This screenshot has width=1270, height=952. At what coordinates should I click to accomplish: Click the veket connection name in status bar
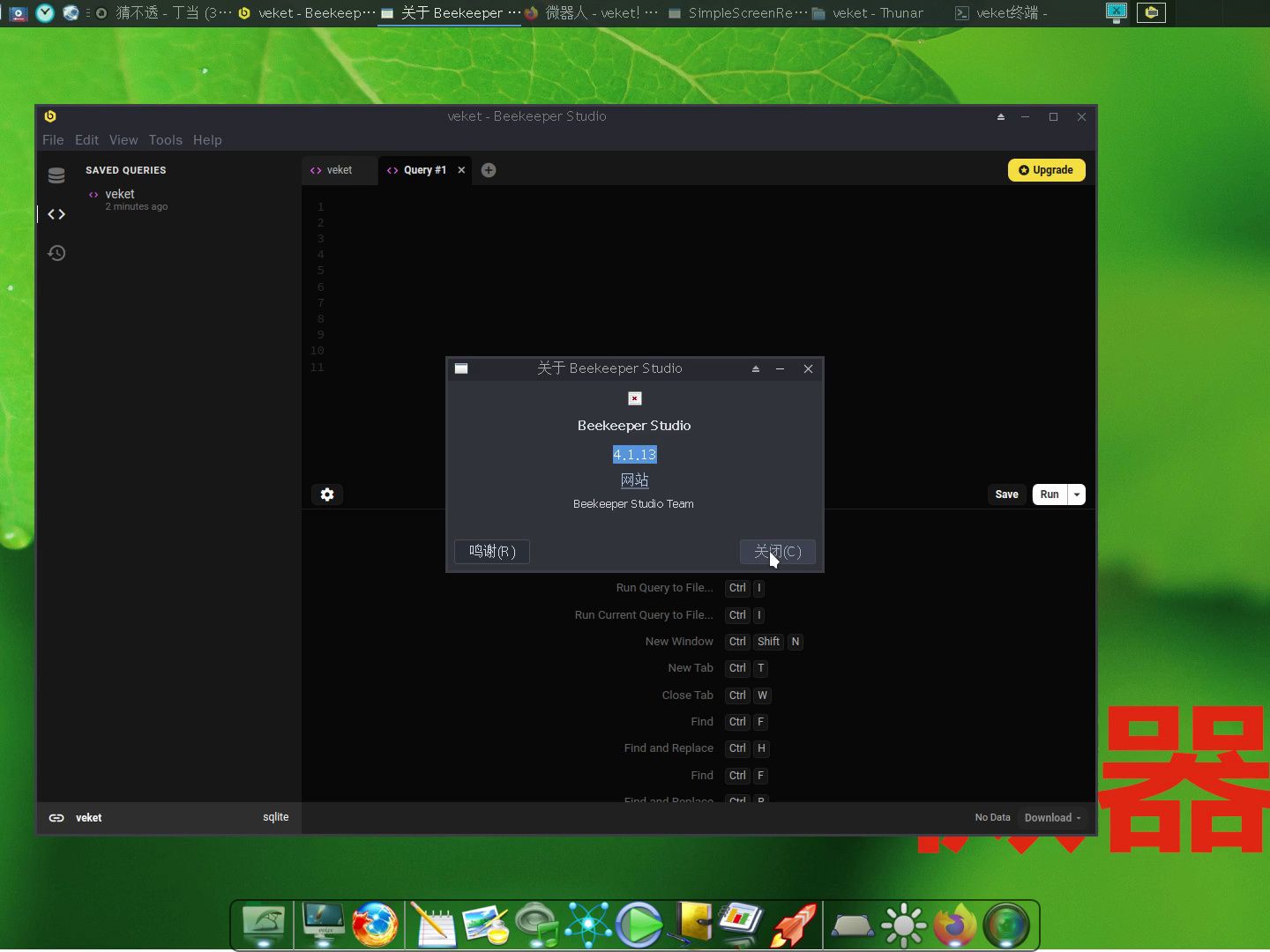coord(89,818)
